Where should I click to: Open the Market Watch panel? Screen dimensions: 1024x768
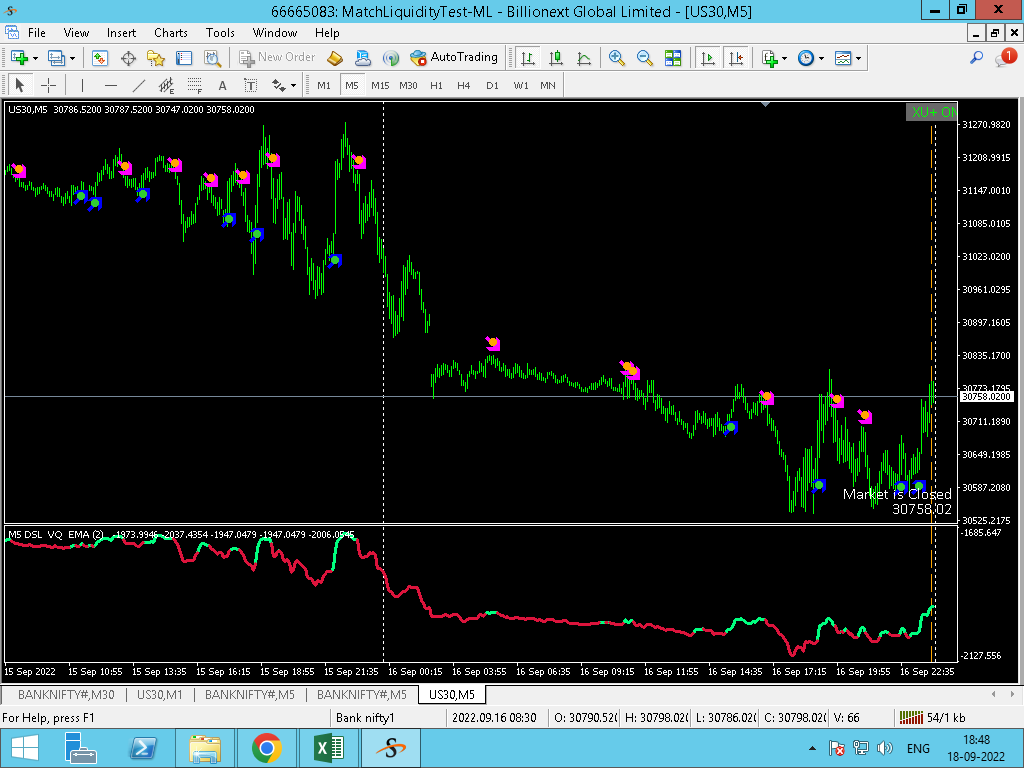pyautogui.click(x=100, y=58)
